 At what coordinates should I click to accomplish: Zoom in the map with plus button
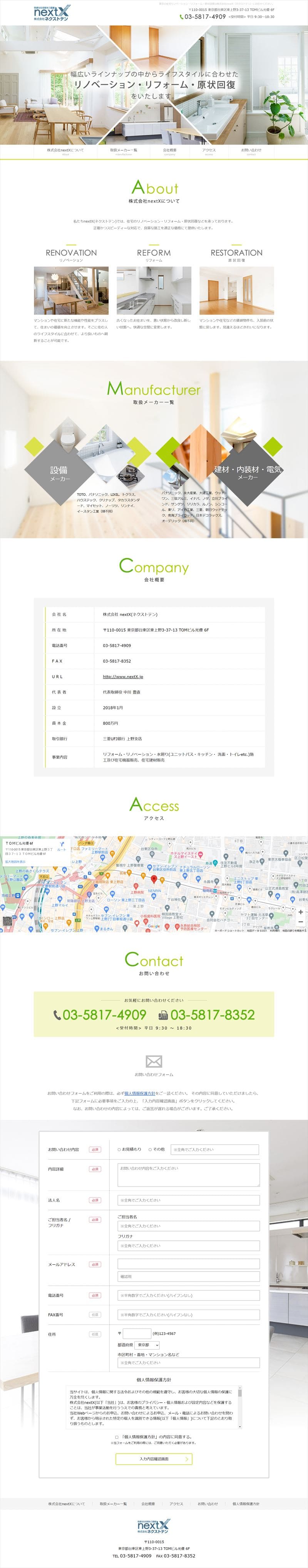[x=300, y=911]
